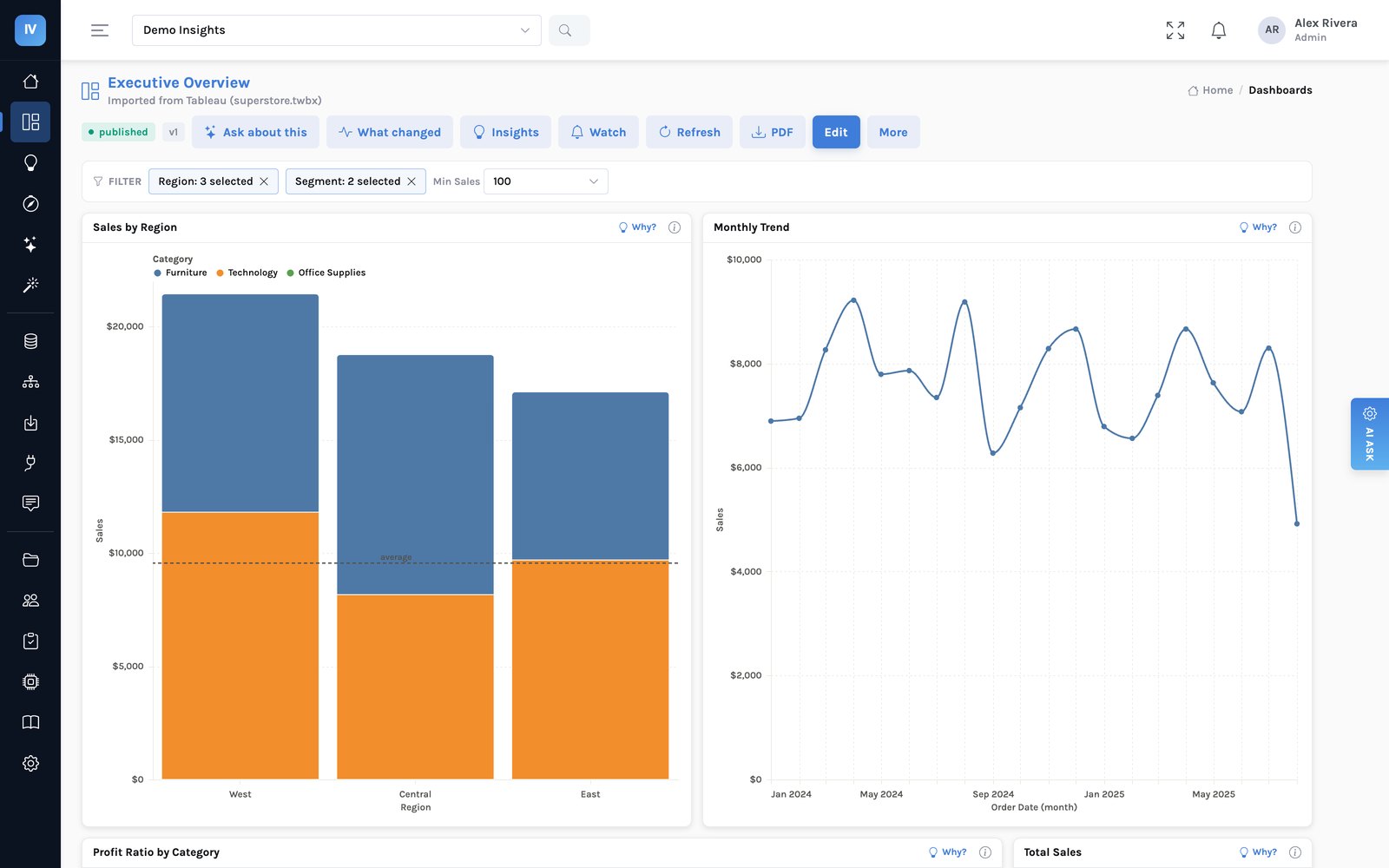Image resolution: width=1389 pixels, height=868 pixels.
Task: Open the chat messages sidebar icon
Action: 30,503
